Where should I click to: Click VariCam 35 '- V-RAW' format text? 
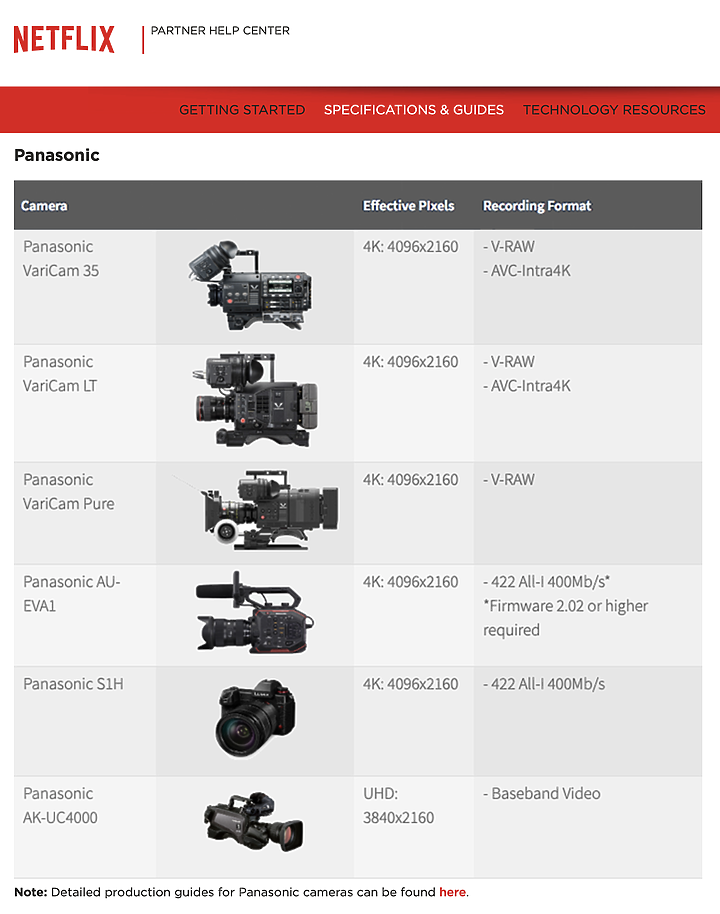[508, 247]
